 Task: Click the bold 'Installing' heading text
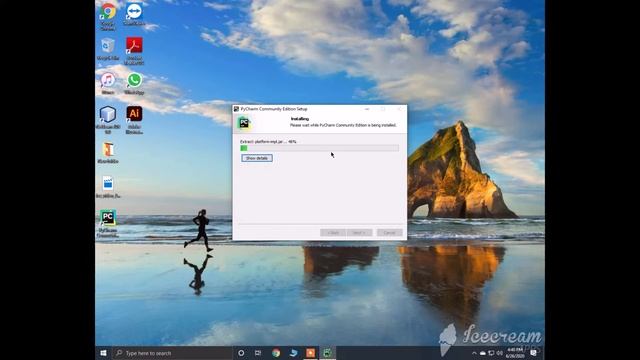coord(300,119)
